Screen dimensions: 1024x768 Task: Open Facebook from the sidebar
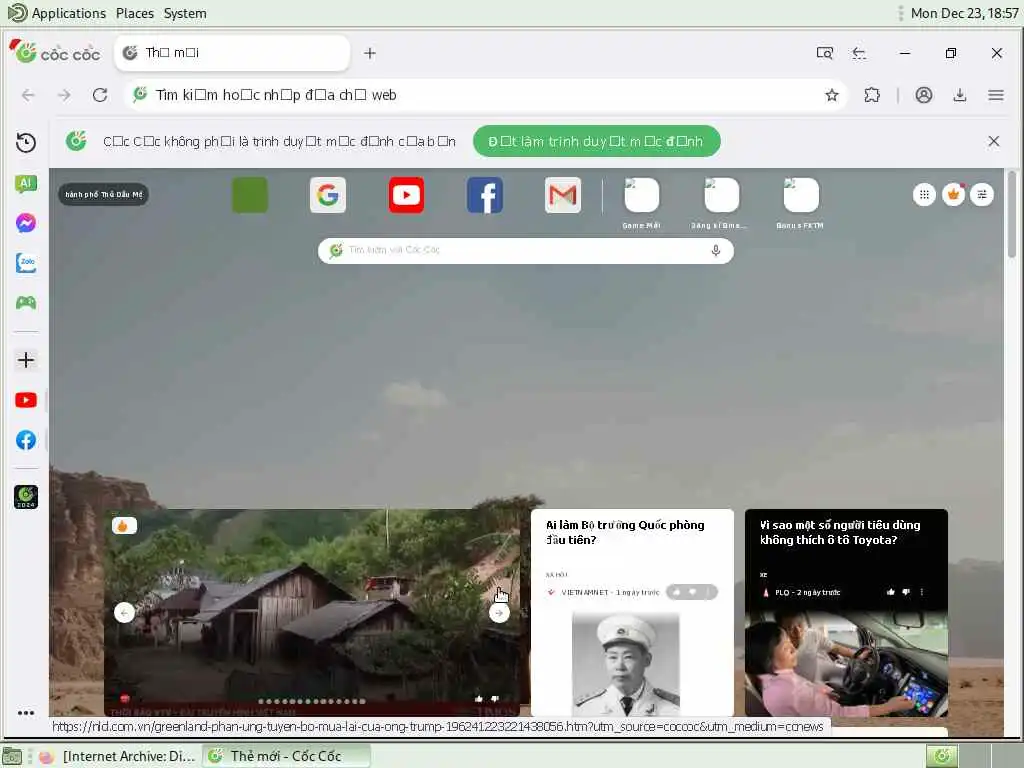25,440
